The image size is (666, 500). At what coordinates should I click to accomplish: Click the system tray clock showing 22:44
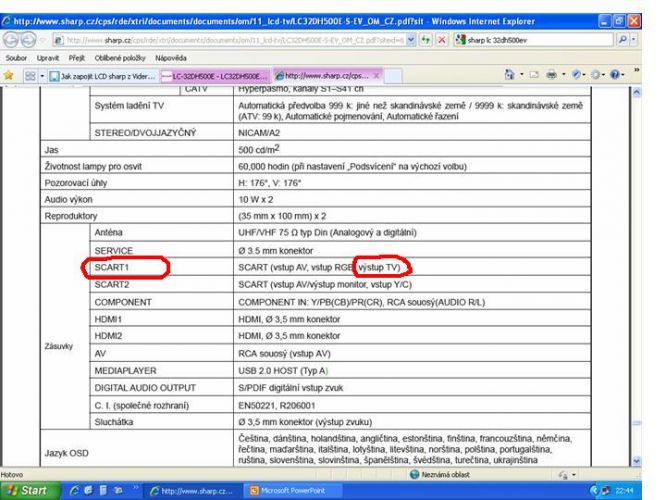(x=624, y=491)
